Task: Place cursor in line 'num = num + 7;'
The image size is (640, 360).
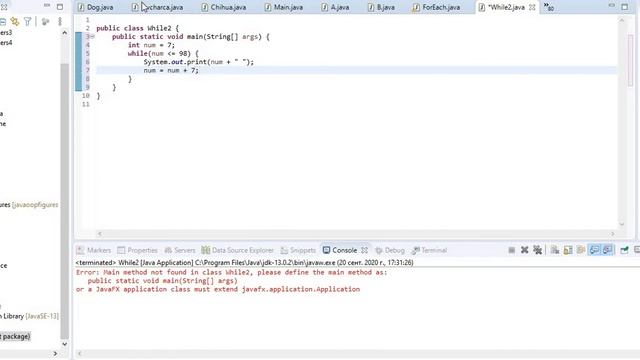Action: (171, 71)
